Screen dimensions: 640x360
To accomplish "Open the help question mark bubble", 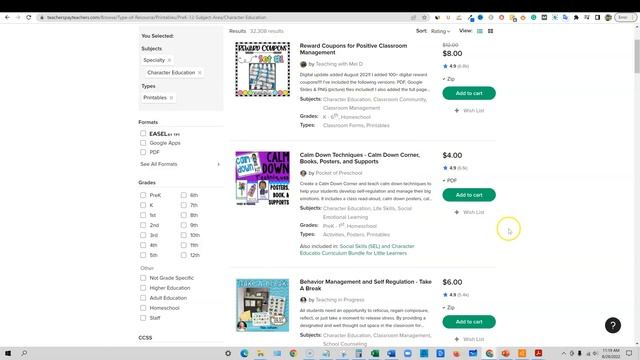I will [613, 325].
